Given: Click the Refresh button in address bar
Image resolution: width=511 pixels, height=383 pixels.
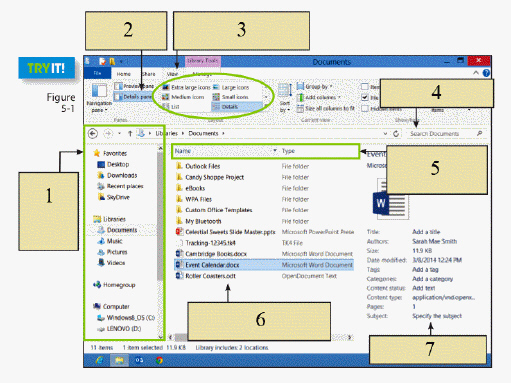Looking at the screenshot, I should point(396,134).
